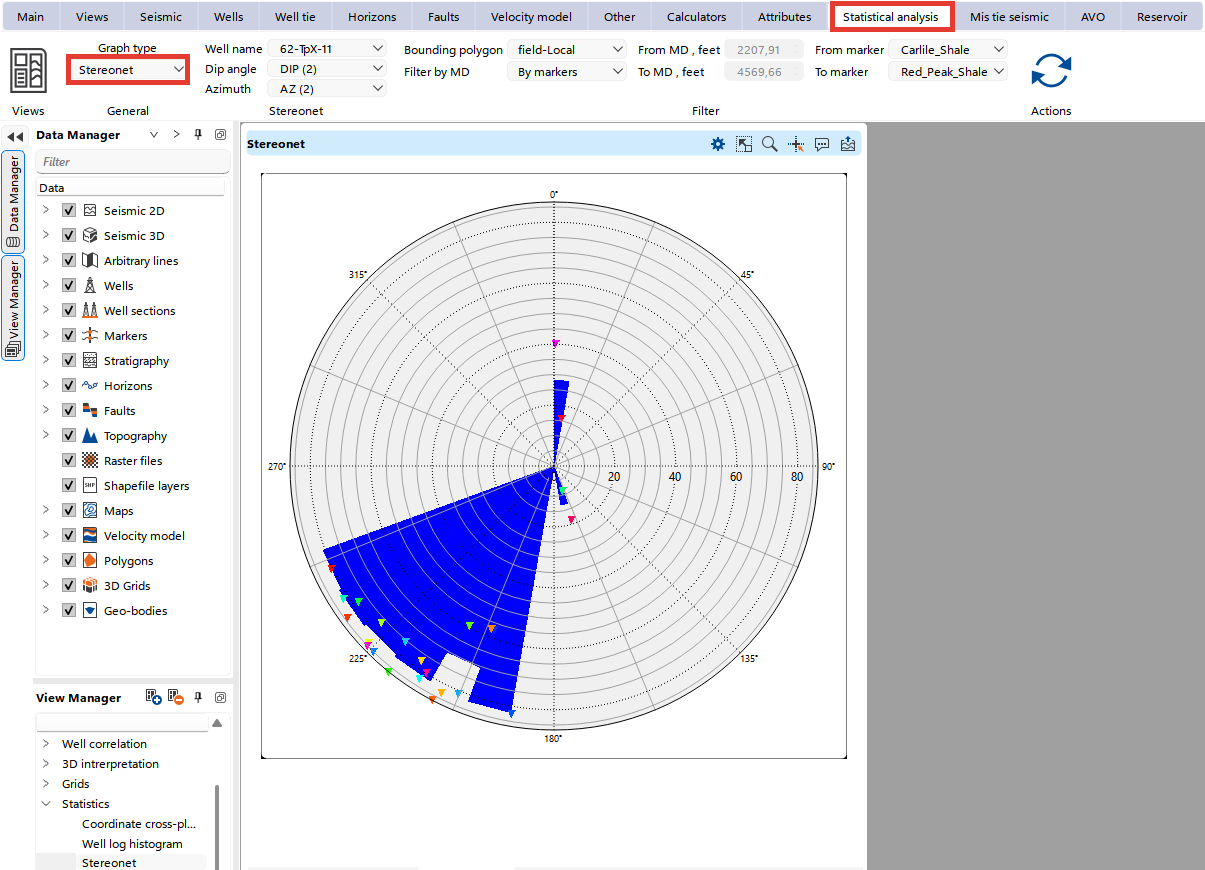Select Stereonet under Statistics in View Manager

click(x=106, y=862)
